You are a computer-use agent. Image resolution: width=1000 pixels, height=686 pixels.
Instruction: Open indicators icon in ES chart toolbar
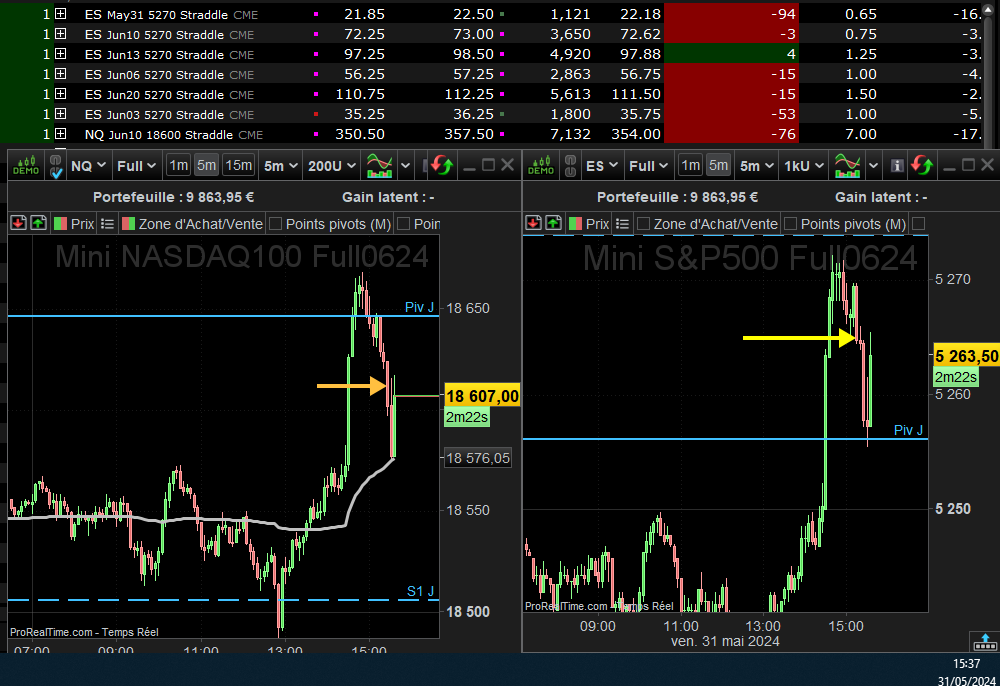click(x=848, y=166)
